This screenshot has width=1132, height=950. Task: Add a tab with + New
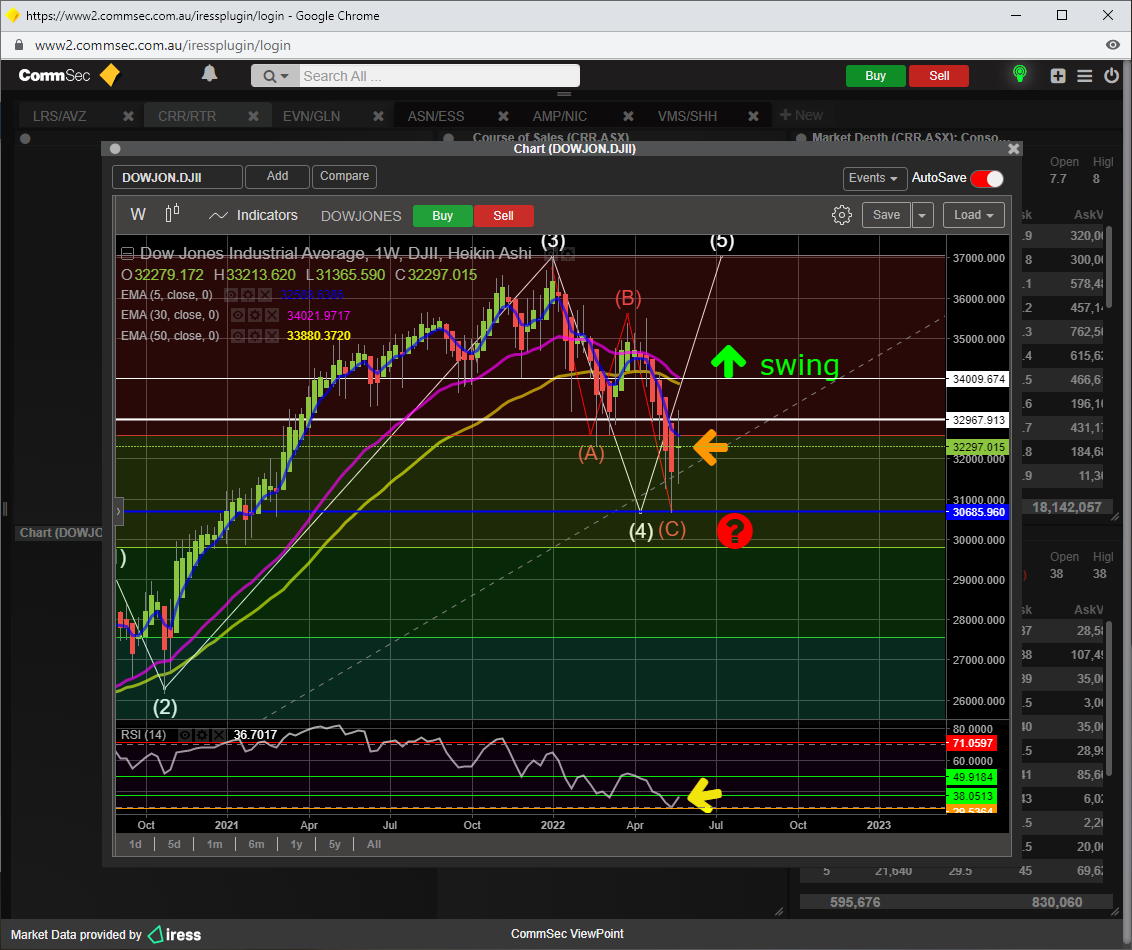click(801, 115)
